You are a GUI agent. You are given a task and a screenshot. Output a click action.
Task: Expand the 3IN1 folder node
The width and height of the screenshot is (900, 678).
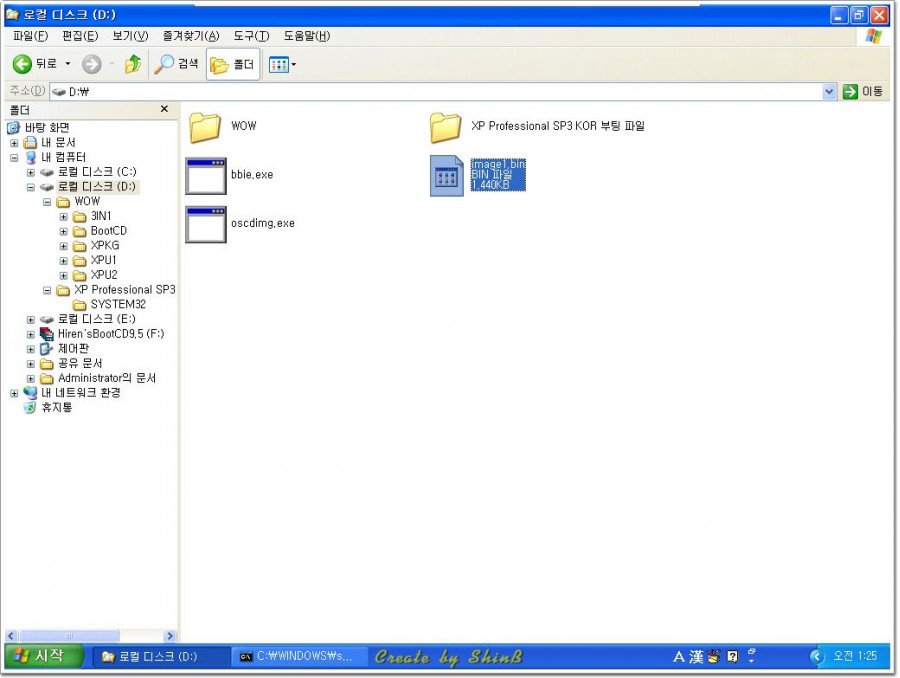point(64,216)
